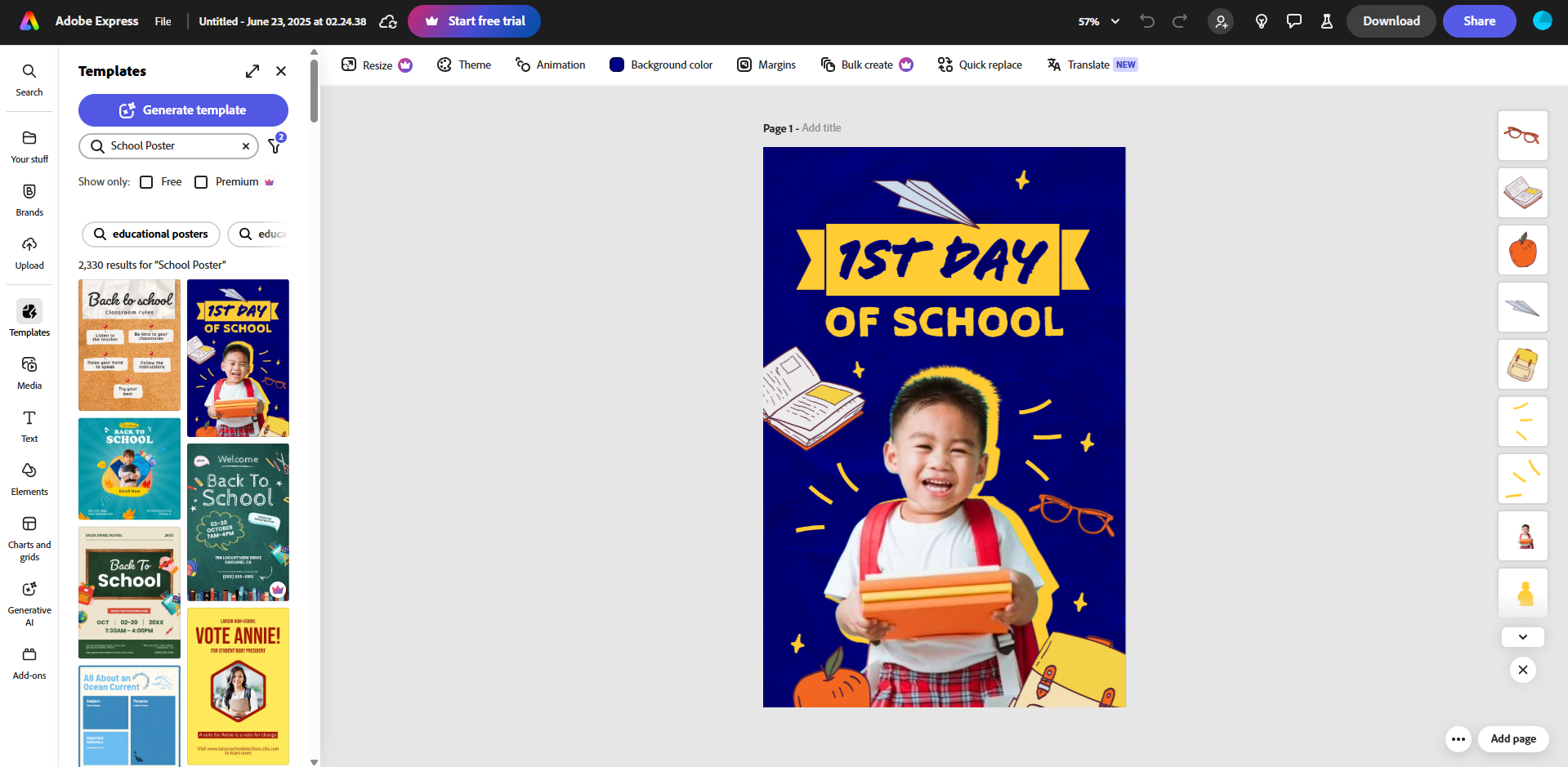Select the Text tool in the sidebar
Screen dimensions: 1568x767
[x=29, y=426]
